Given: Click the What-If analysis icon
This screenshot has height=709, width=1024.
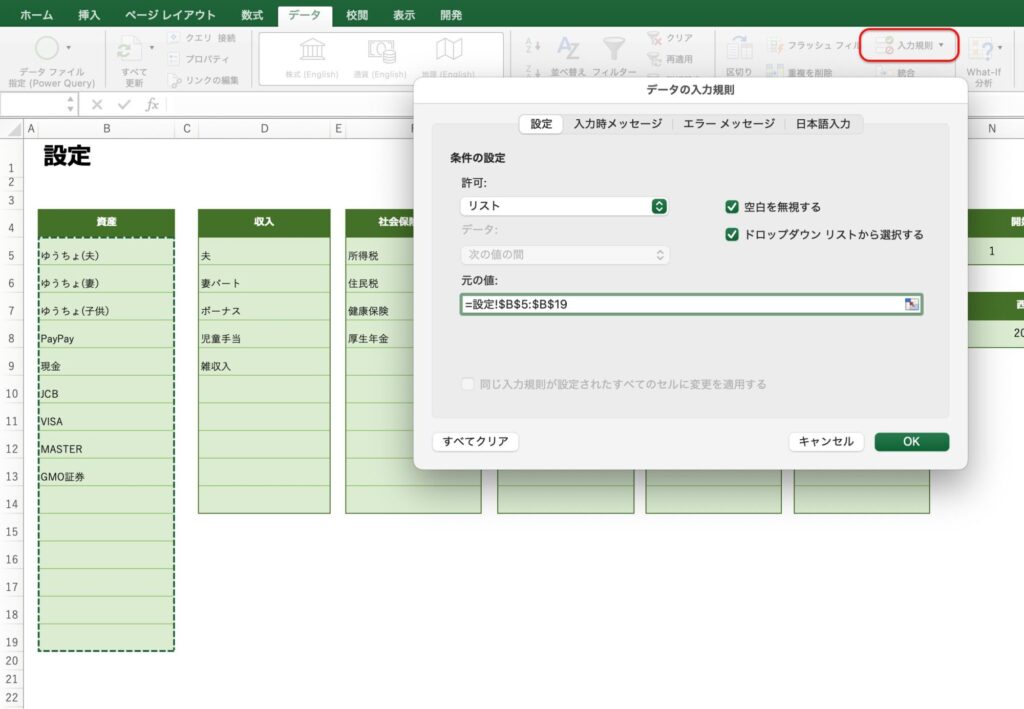Looking at the screenshot, I should 980,49.
